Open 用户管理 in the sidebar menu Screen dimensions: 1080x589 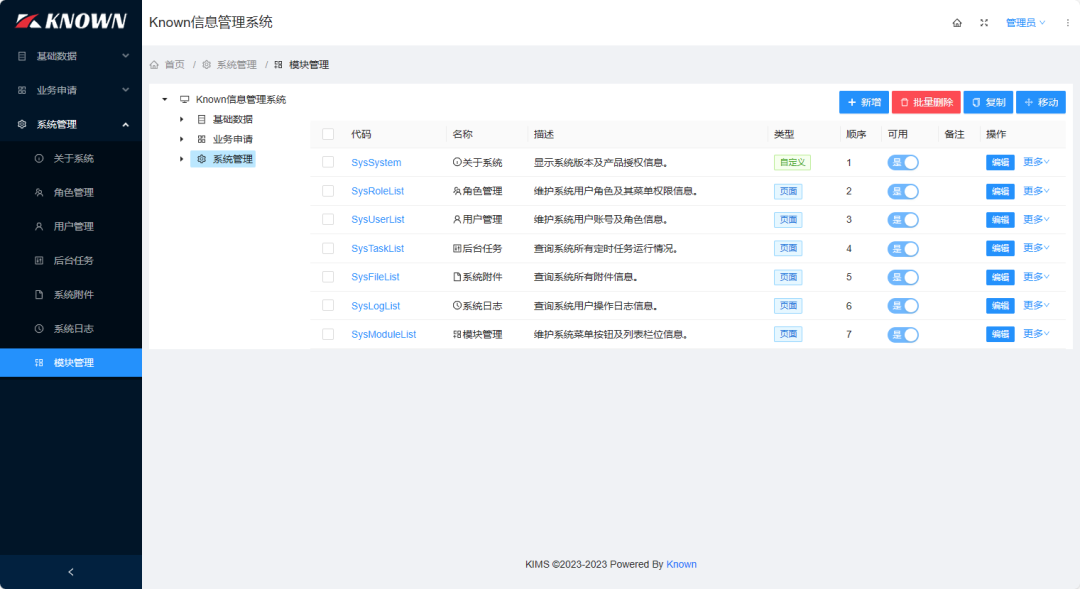point(73,226)
